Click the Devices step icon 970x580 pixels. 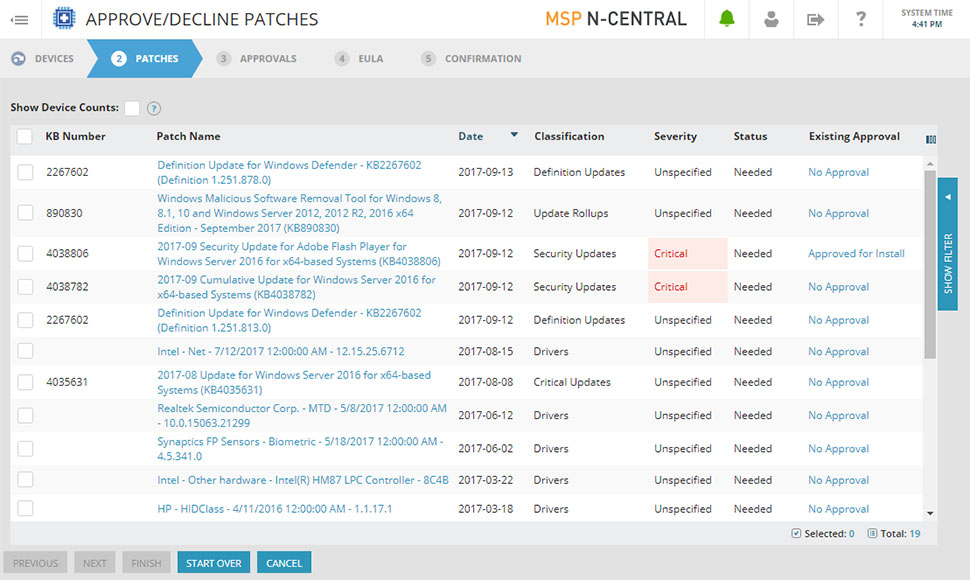[19, 59]
